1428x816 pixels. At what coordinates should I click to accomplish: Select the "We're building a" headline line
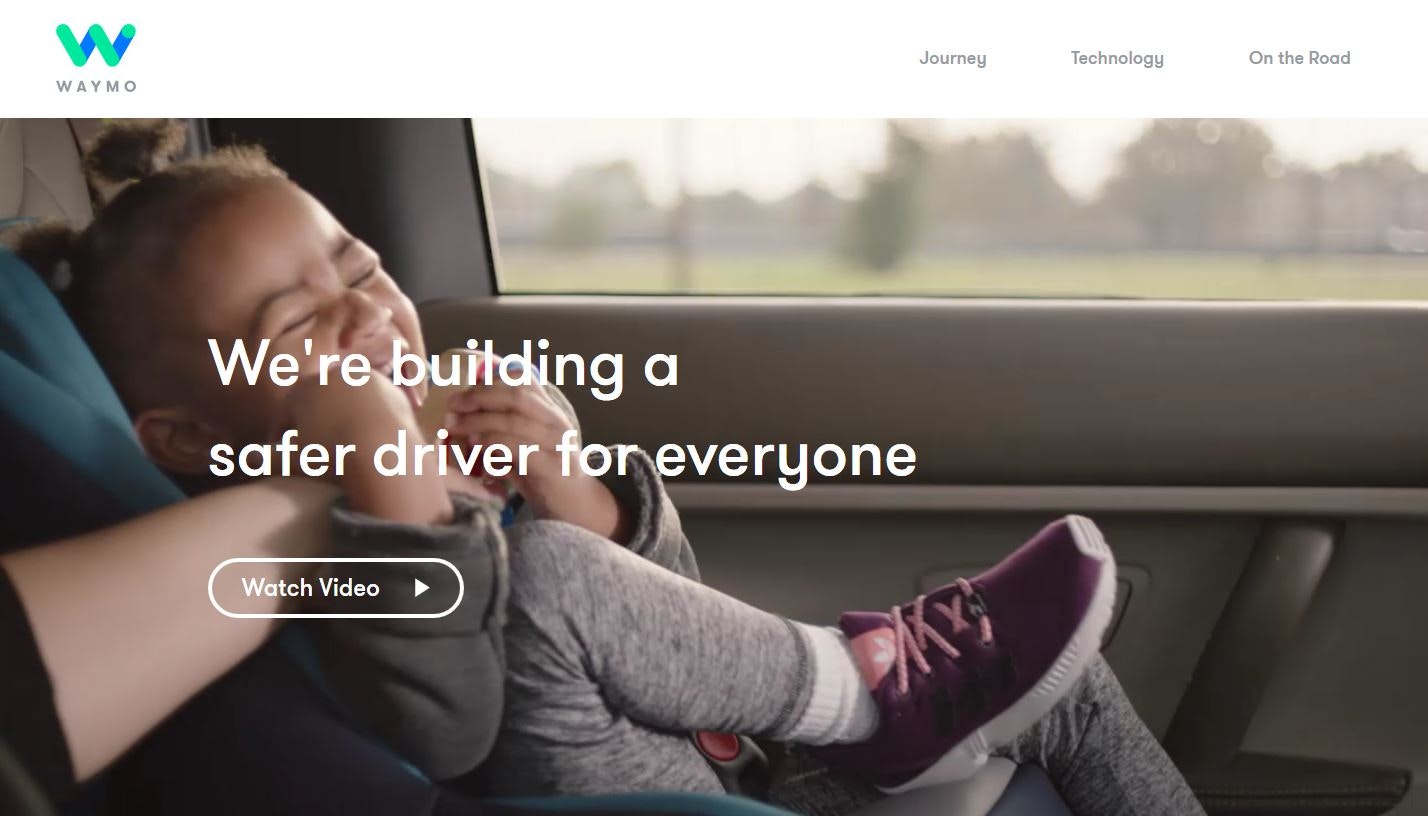pos(443,364)
